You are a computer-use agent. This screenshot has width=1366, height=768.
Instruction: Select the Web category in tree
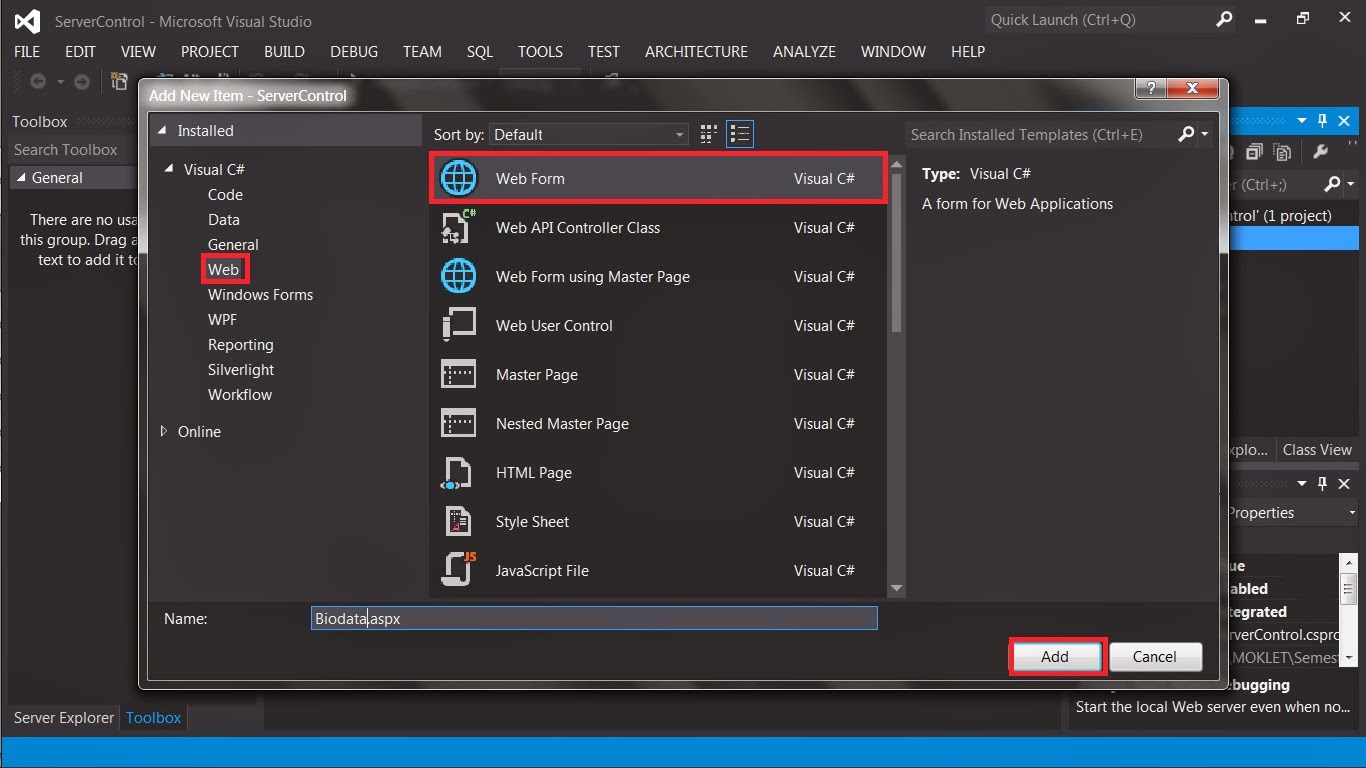(x=223, y=270)
